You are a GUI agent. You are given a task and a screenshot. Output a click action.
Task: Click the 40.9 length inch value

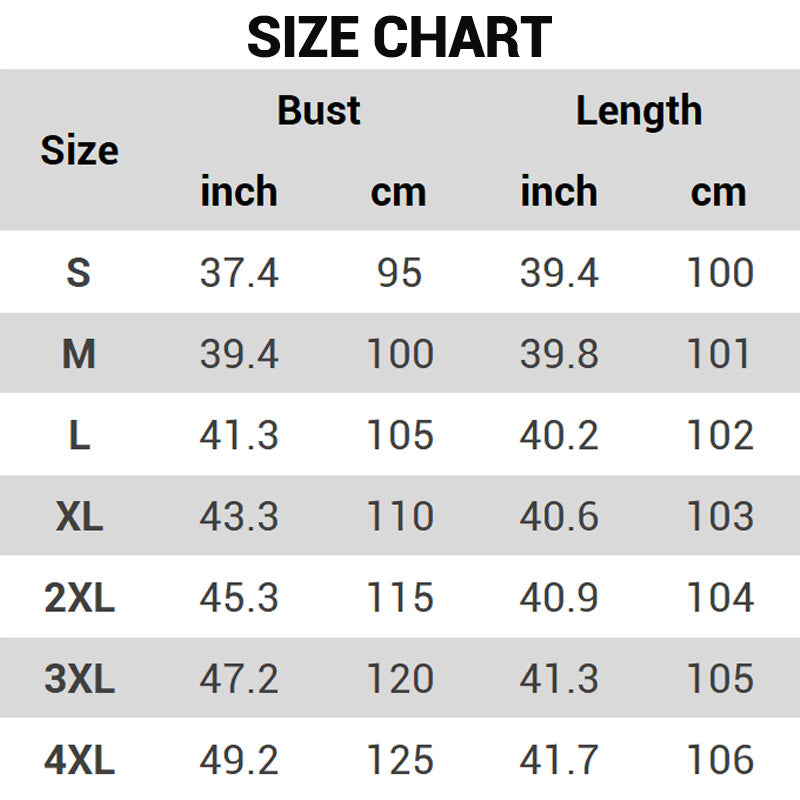pyautogui.click(x=559, y=598)
